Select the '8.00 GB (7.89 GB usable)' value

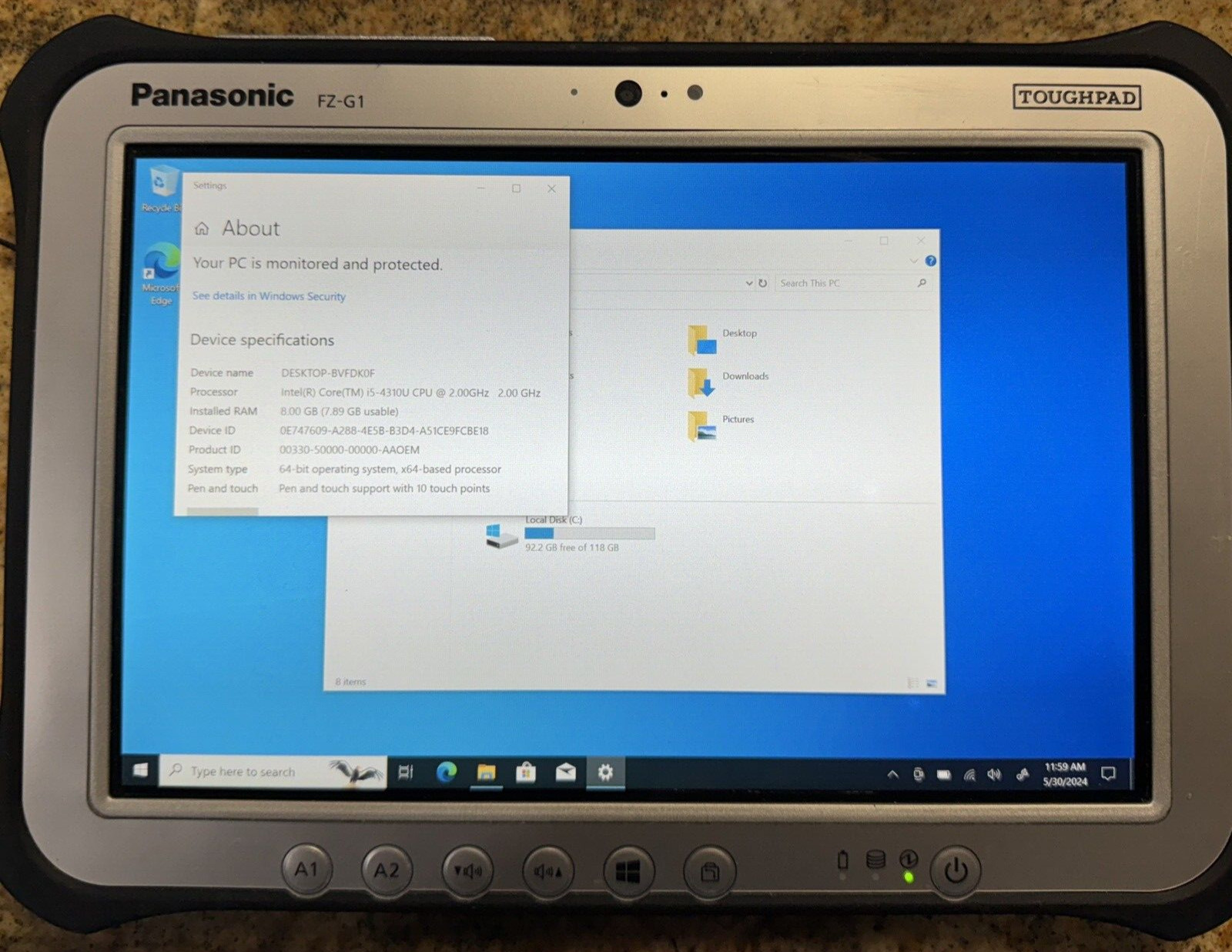339,412
